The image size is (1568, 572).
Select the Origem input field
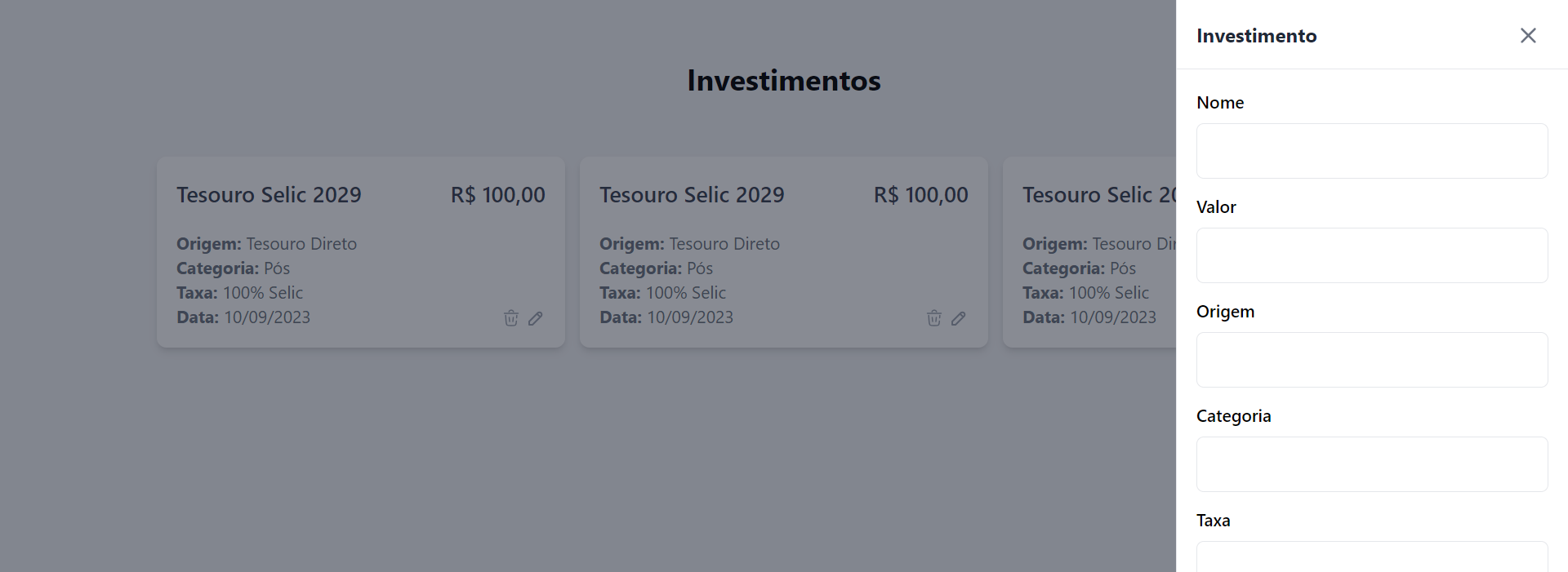tap(1372, 360)
